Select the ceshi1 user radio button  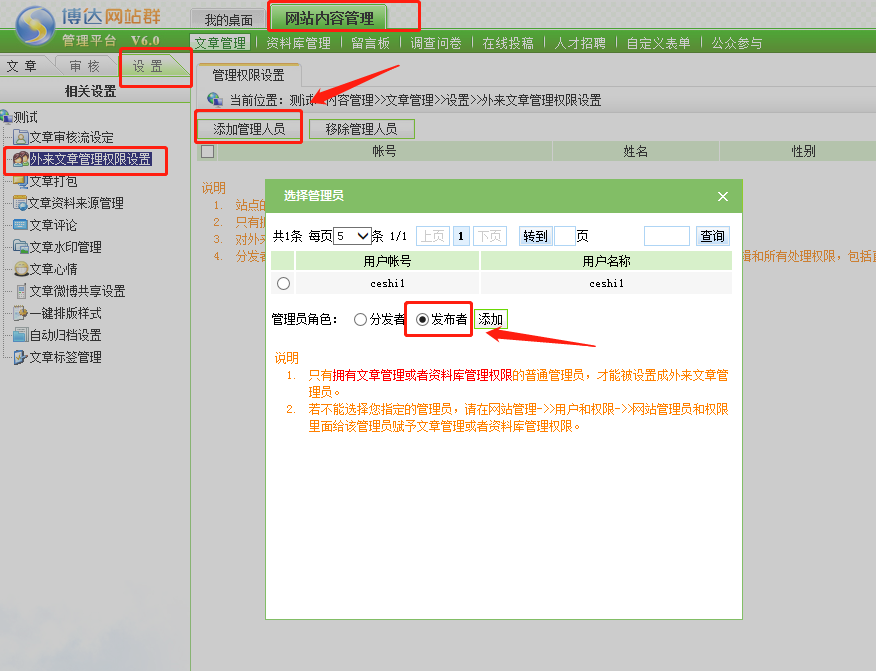[x=283, y=284]
